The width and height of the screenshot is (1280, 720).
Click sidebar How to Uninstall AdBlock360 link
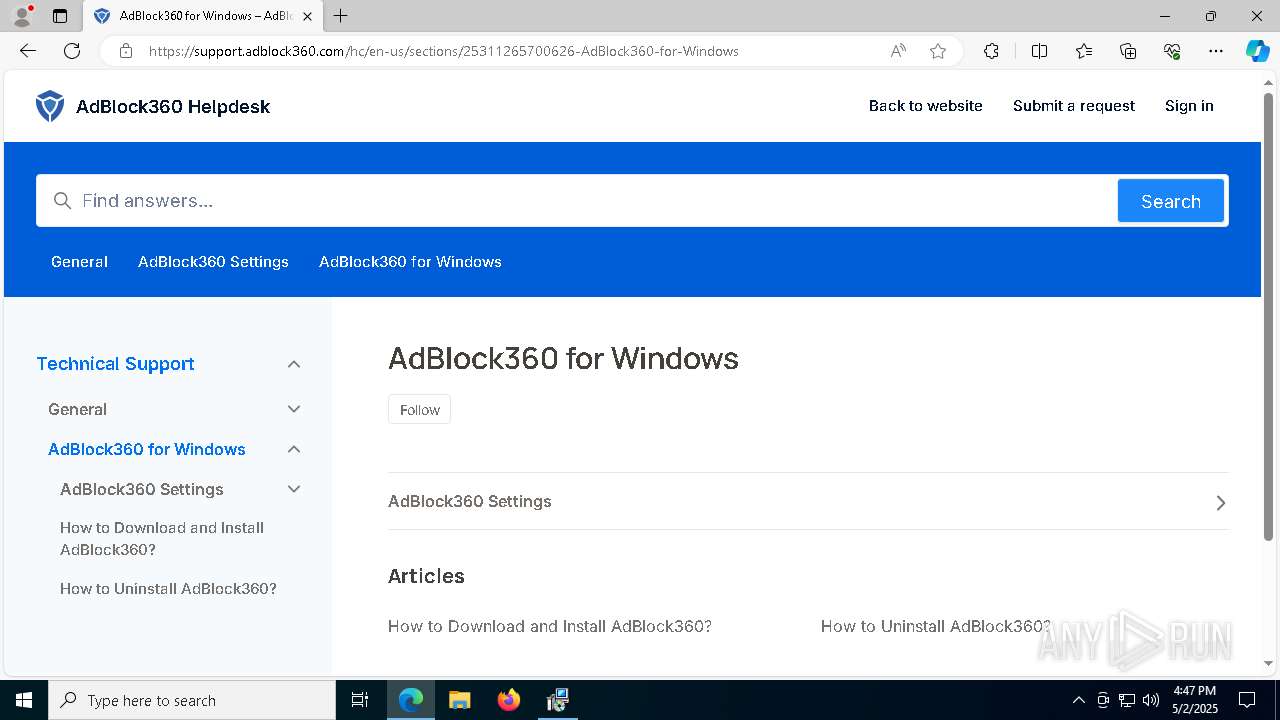point(168,588)
